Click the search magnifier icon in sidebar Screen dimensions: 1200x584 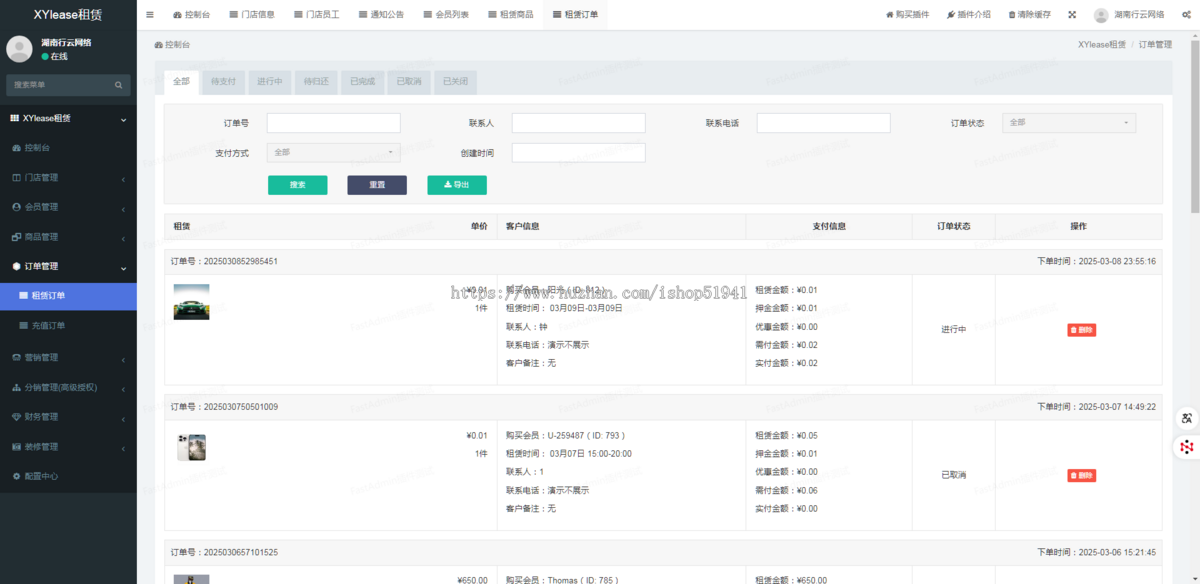pyautogui.click(x=119, y=85)
